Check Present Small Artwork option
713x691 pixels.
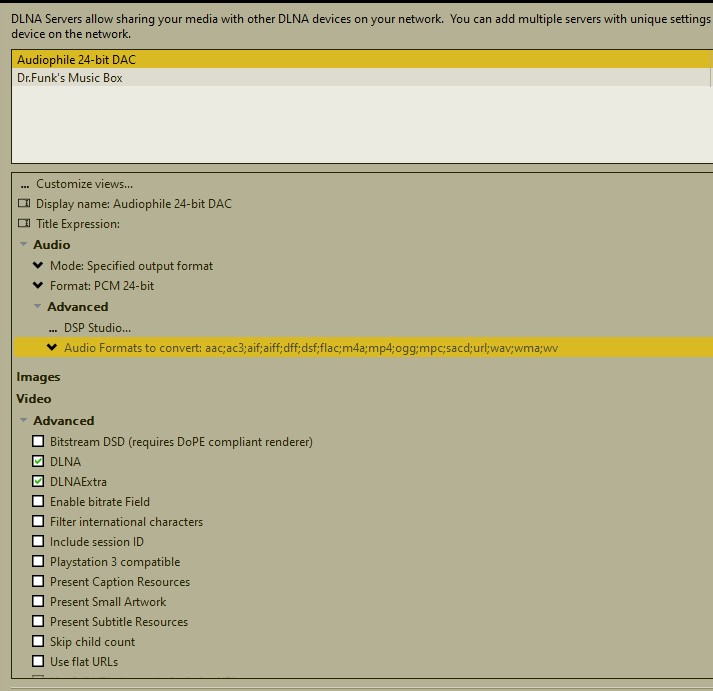coord(38,602)
